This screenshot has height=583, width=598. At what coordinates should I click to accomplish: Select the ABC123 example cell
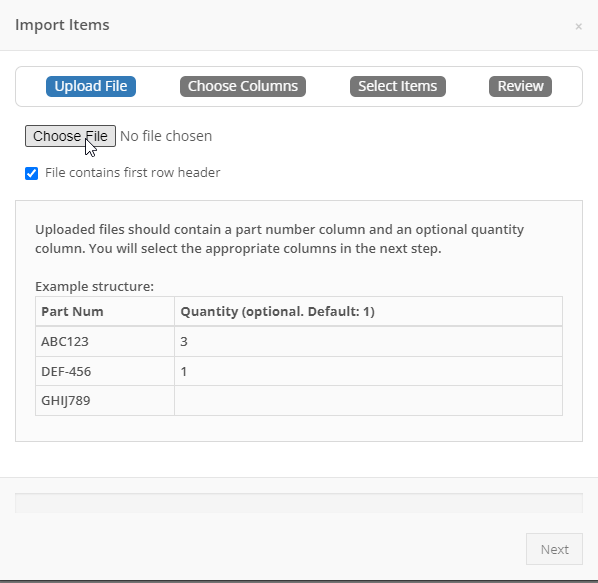(105, 341)
